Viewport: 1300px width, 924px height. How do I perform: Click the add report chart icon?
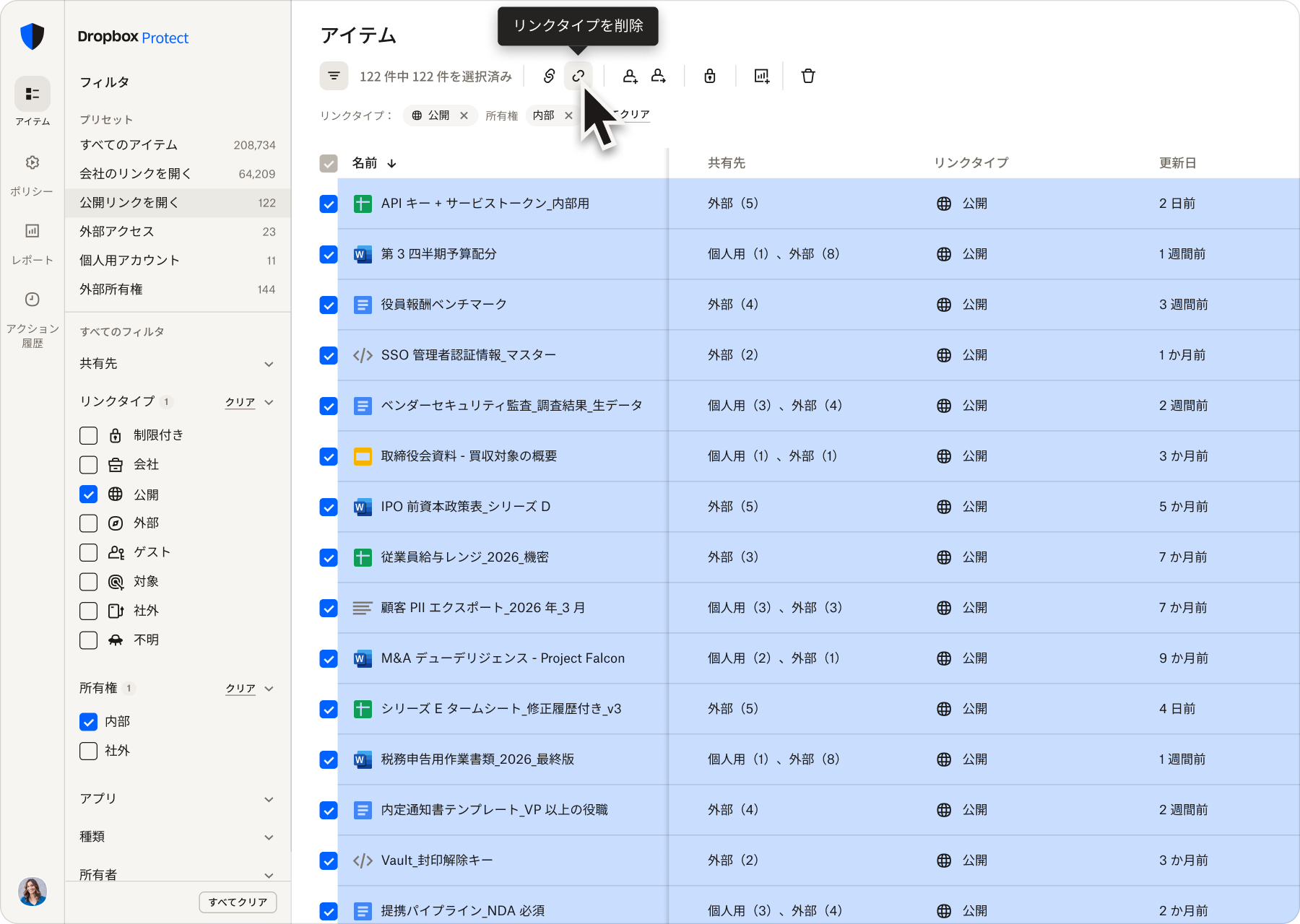pos(762,76)
